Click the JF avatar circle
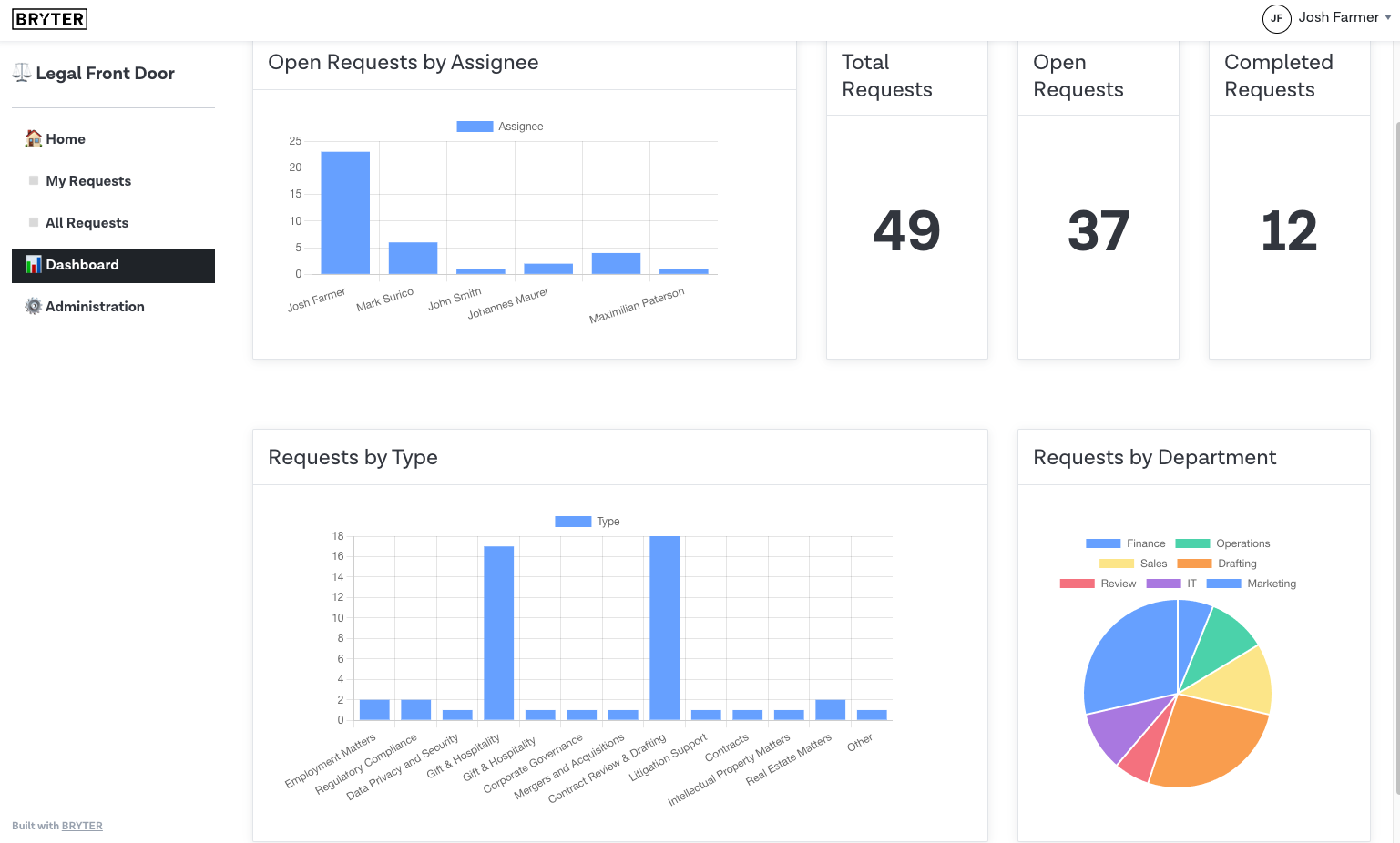Screen dimensions: 1400x843 click(x=1276, y=18)
